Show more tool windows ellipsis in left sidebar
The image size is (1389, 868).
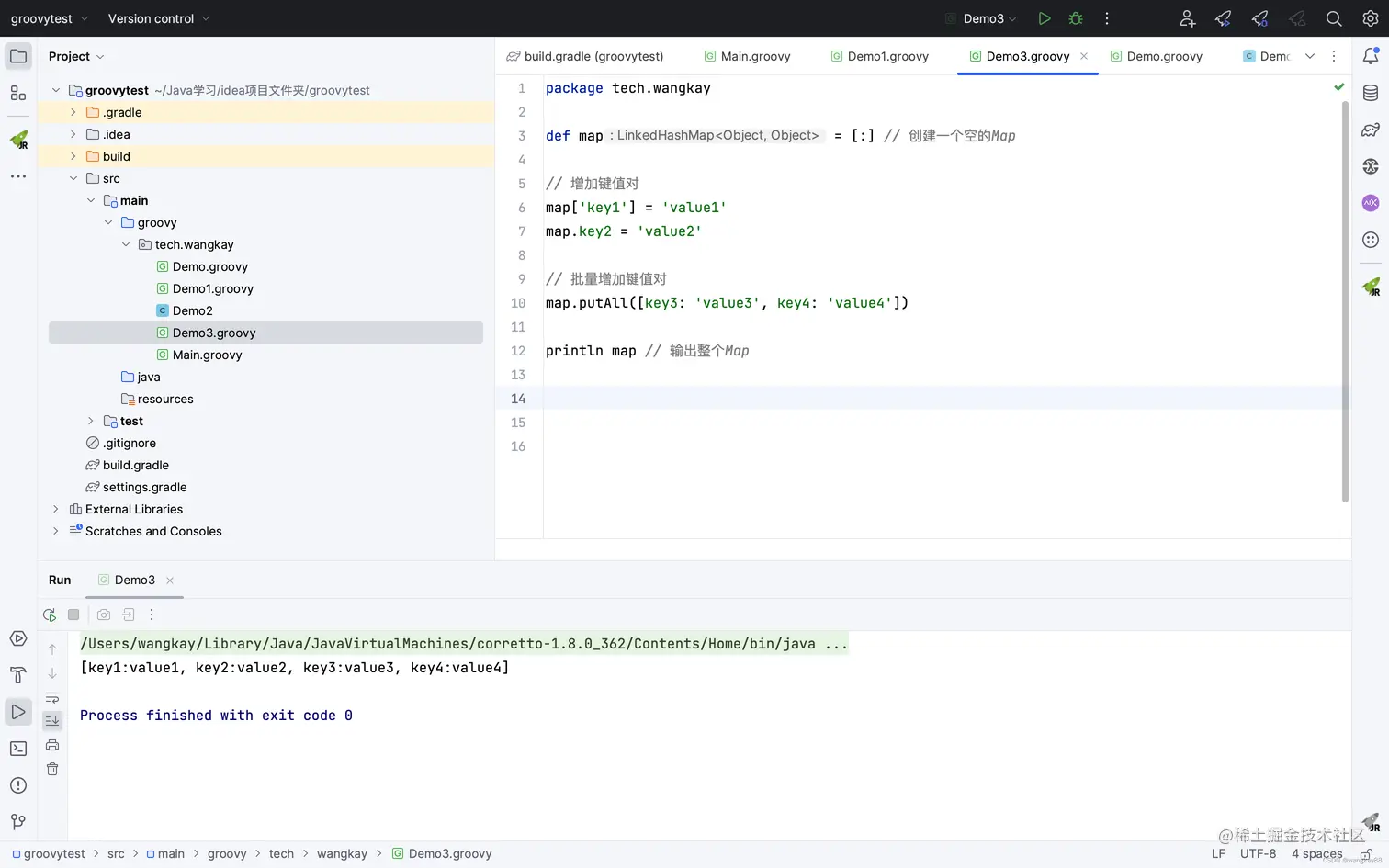18,176
